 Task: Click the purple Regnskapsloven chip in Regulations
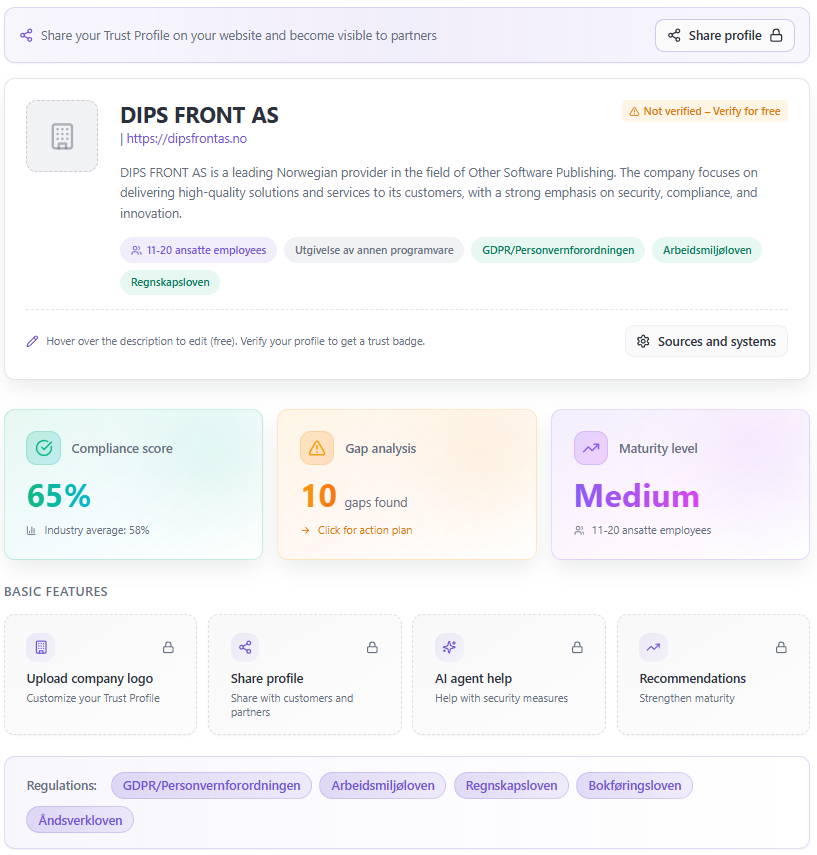[x=512, y=786]
